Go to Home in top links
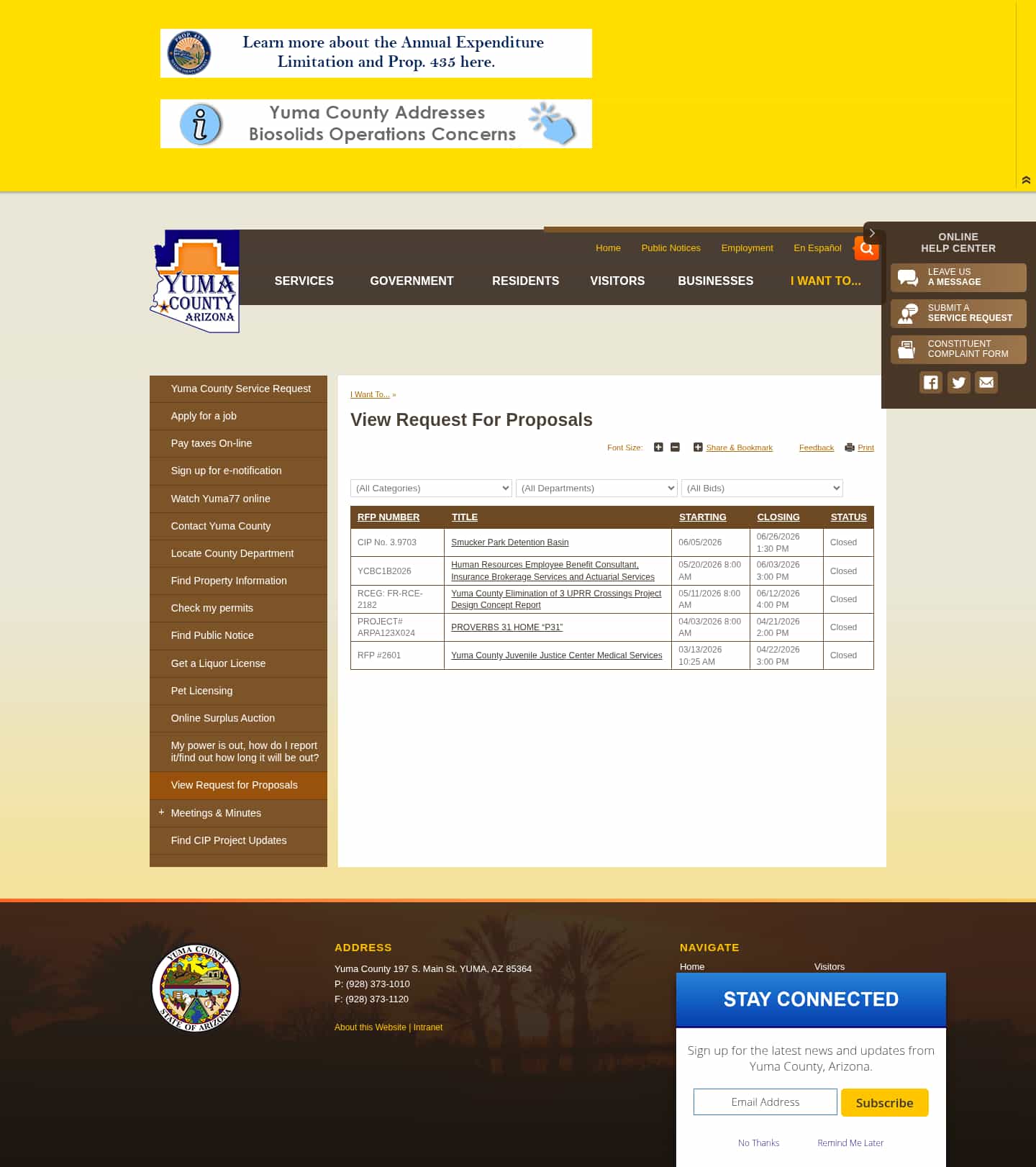The width and height of the screenshot is (1036, 1167). (608, 248)
